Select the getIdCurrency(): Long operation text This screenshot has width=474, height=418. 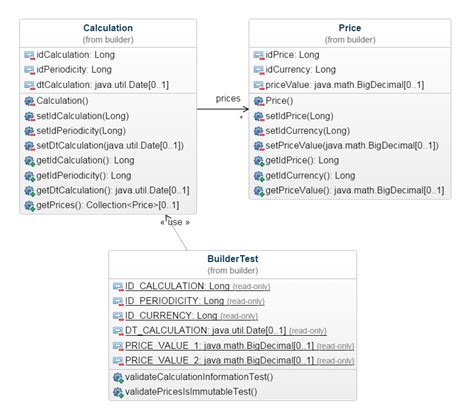(x=310, y=175)
